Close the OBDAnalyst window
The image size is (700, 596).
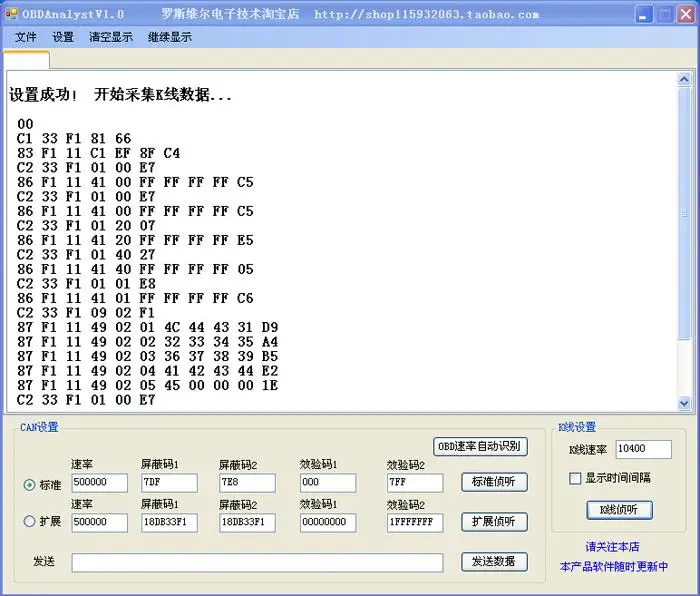[x=686, y=15]
